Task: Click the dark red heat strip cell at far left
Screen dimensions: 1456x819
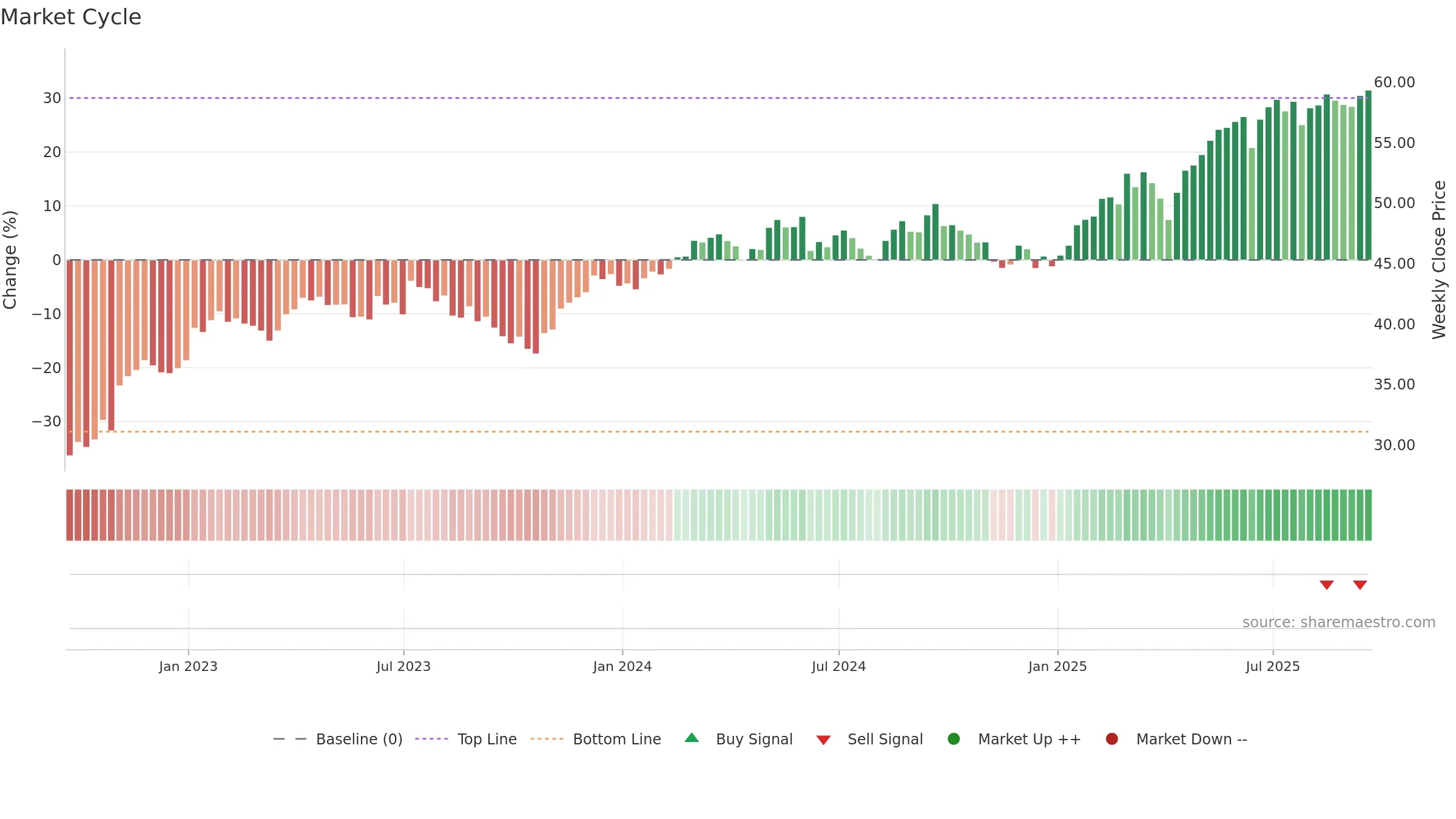Action: [70, 515]
